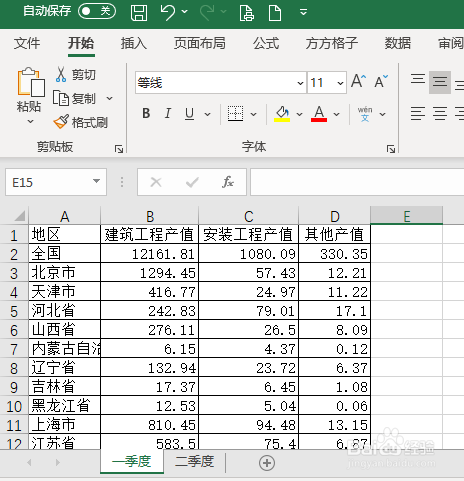Switch to the 插入 tab
This screenshot has width=464, height=481.
134,44
